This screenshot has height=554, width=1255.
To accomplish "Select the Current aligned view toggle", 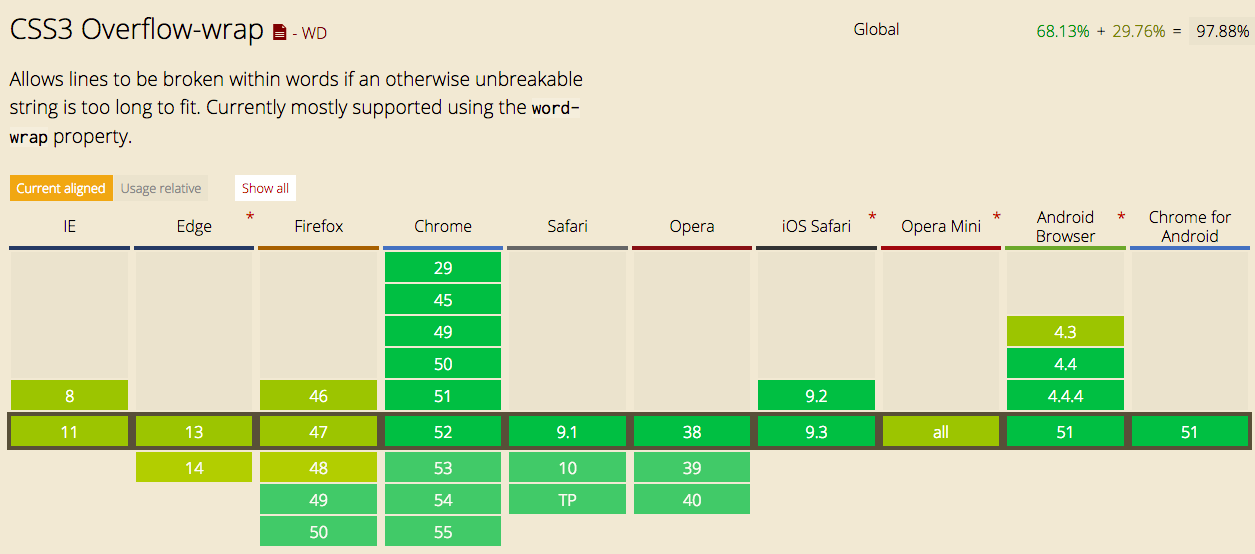I will coord(61,188).
